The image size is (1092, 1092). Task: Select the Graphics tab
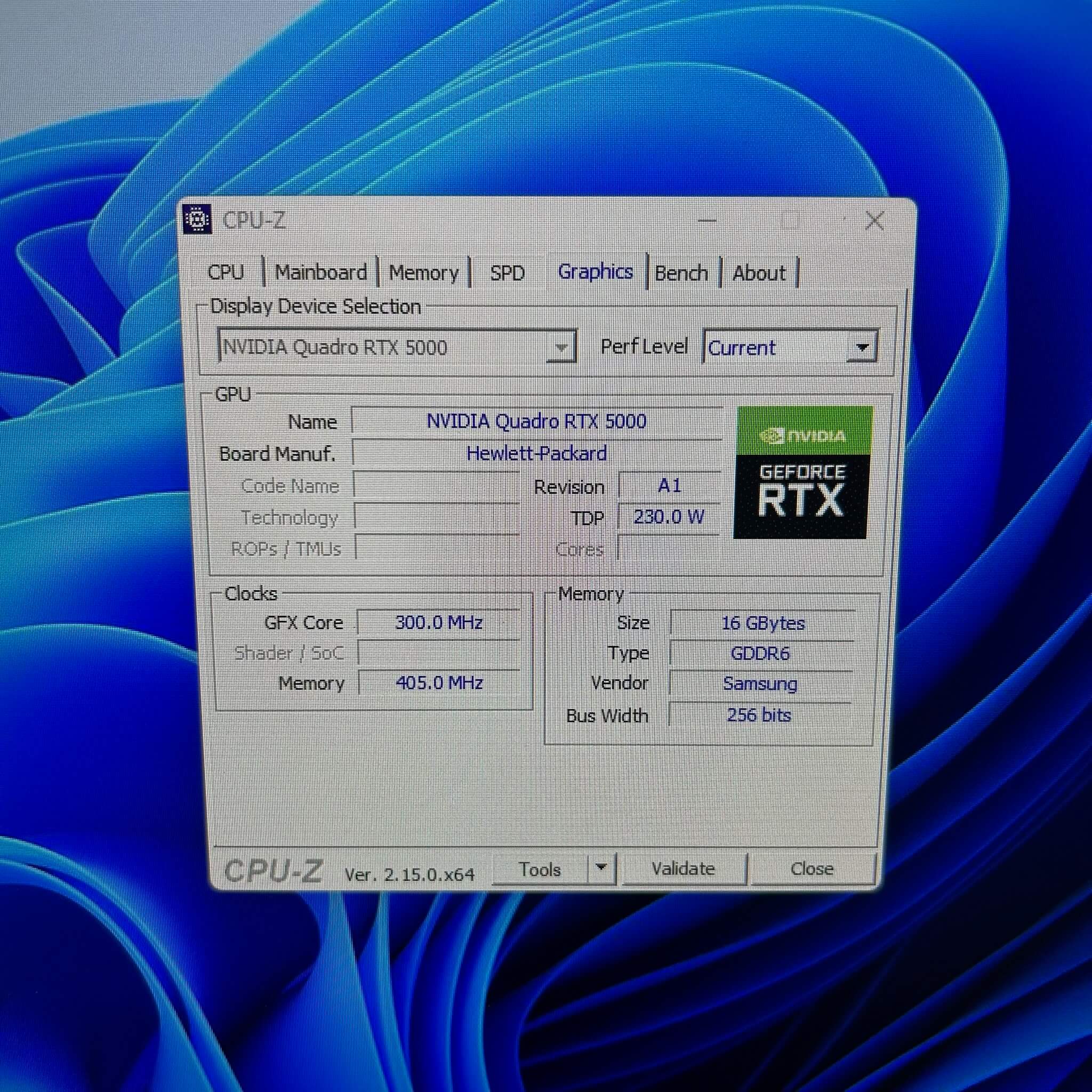pos(595,272)
